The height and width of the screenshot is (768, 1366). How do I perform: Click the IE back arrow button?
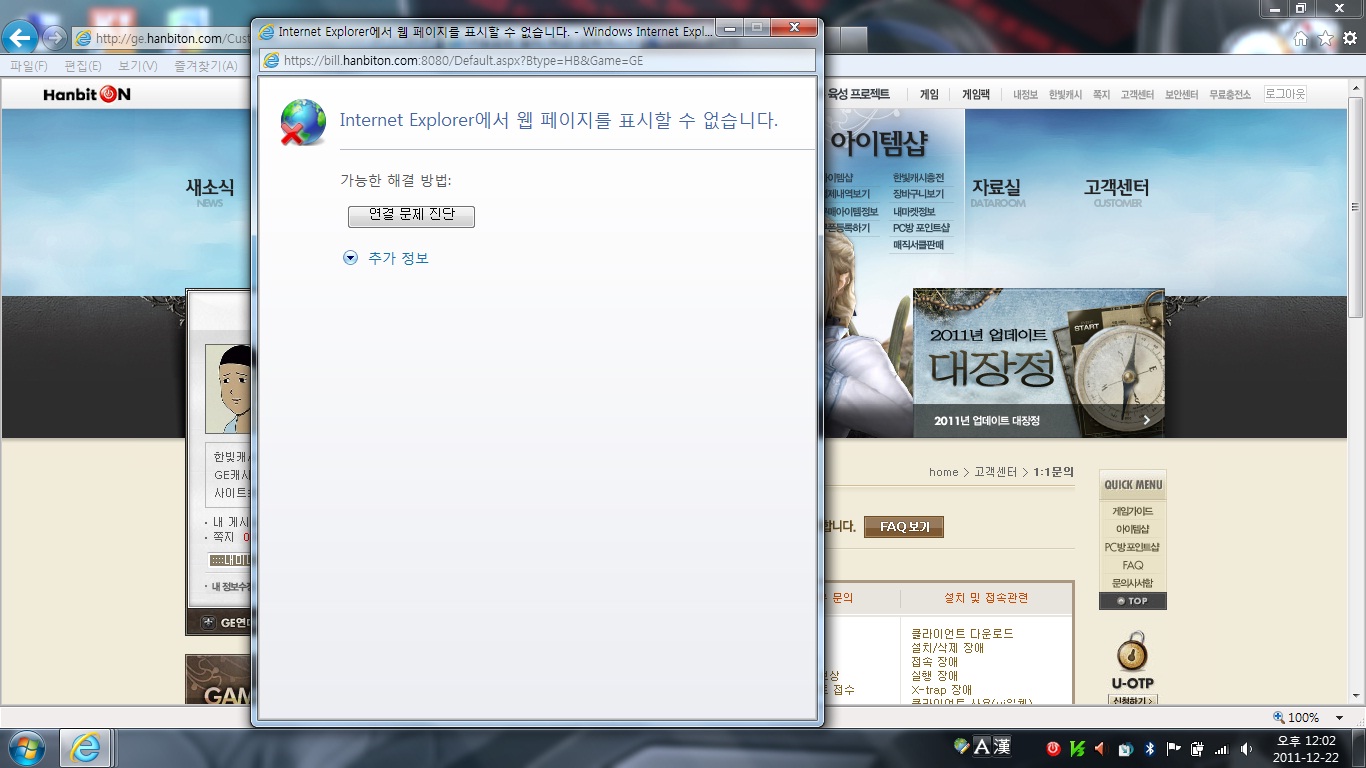click(20, 38)
